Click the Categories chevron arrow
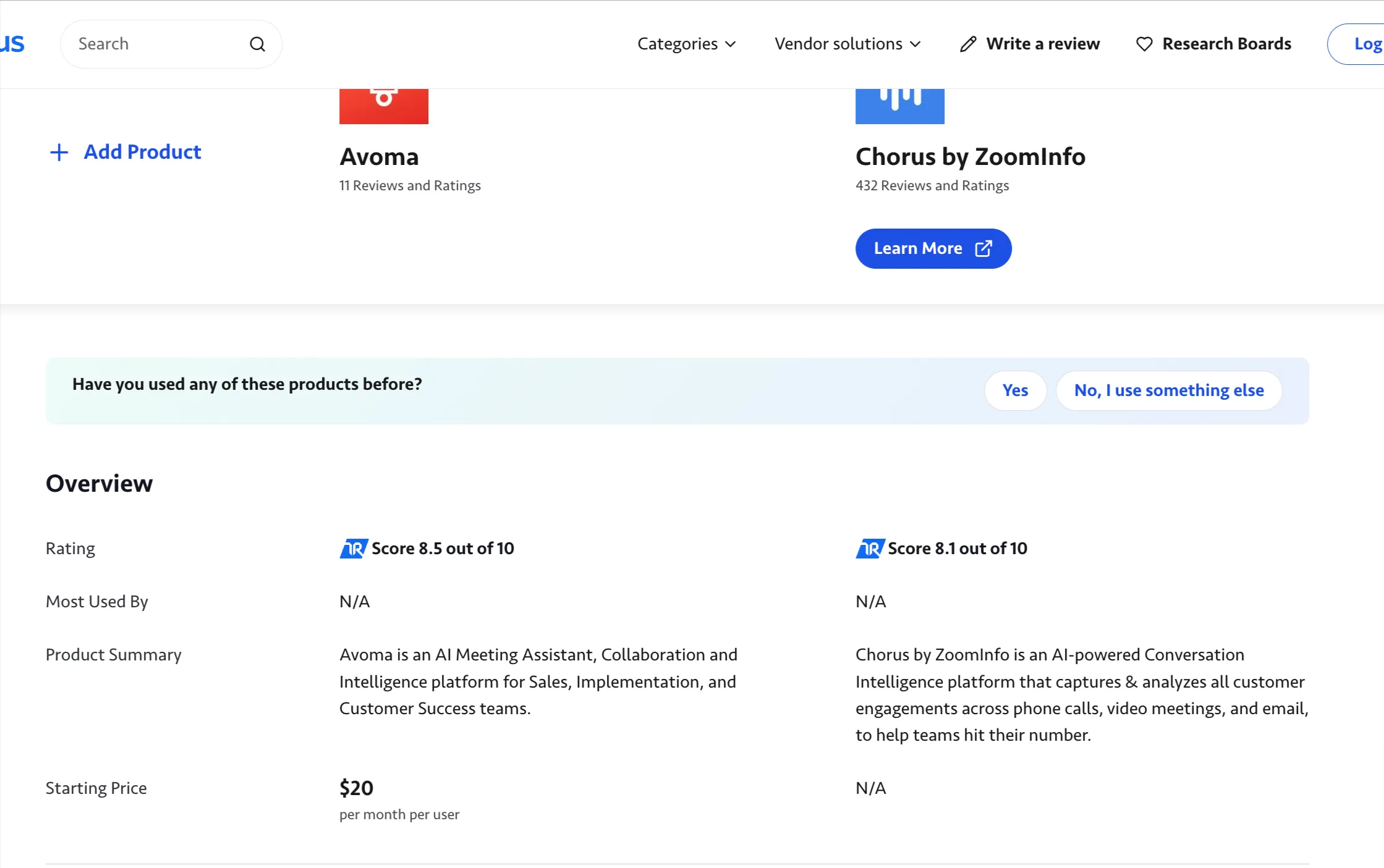This screenshot has height=868, width=1384. (x=730, y=44)
